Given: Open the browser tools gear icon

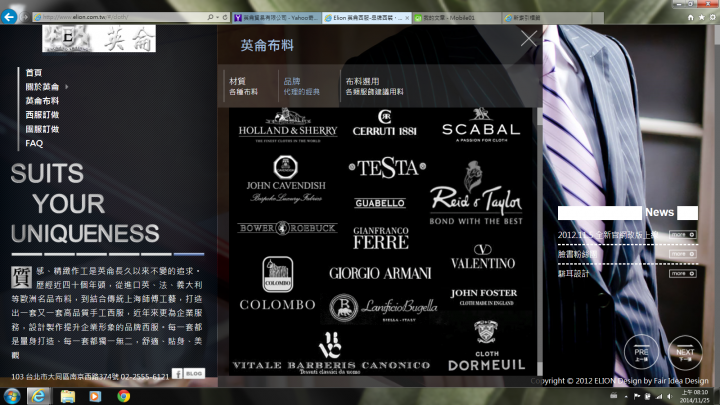Looking at the screenshot, I should coord(713,17).
